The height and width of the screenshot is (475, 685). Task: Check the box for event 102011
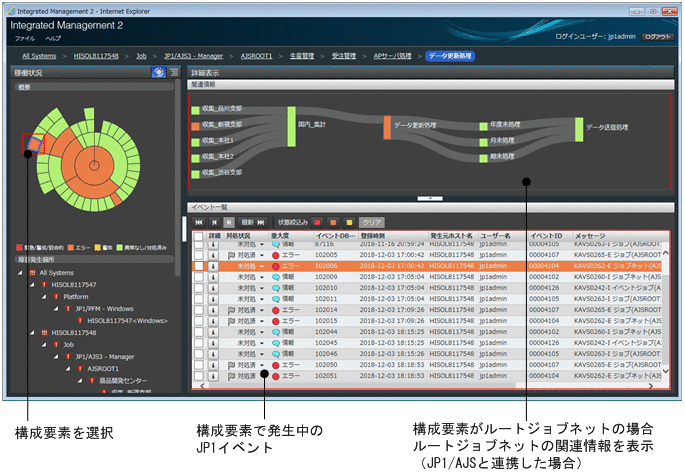(199, 299)
